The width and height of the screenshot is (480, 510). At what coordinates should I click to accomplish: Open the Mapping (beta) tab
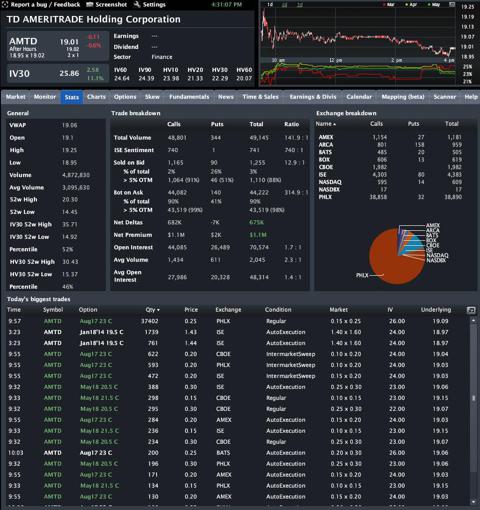(403, 97)
